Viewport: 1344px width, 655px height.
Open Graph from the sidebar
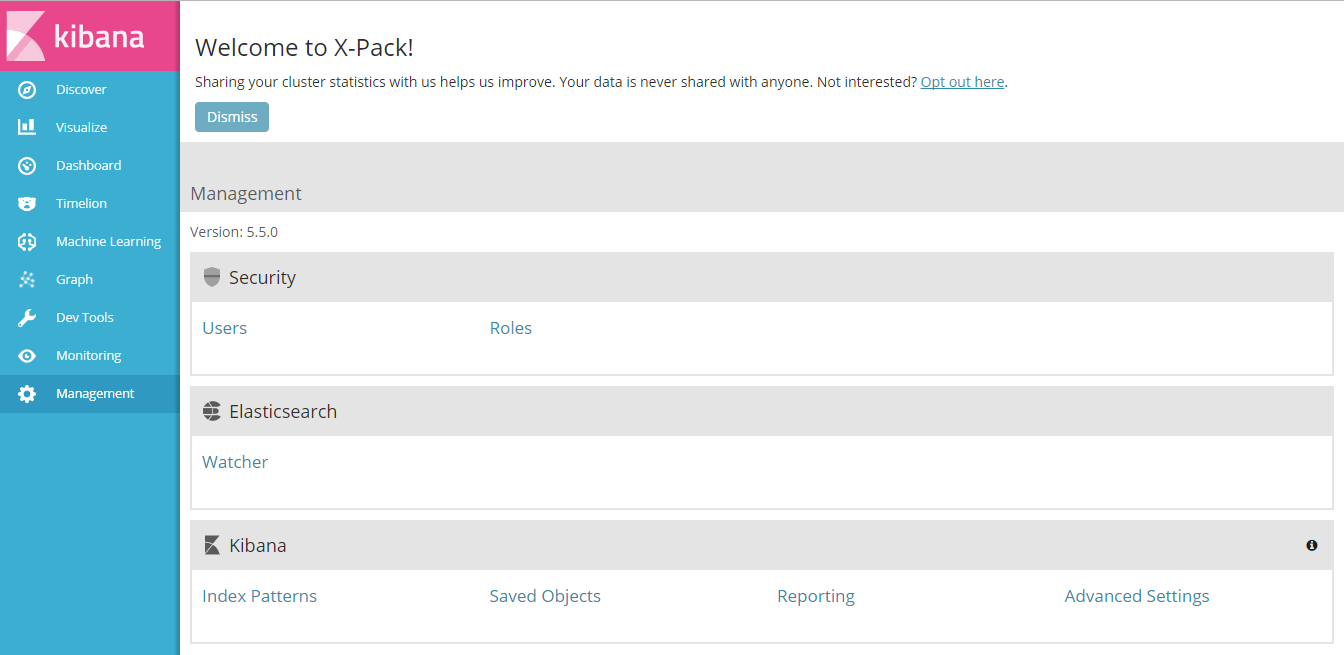pos(90,279)
